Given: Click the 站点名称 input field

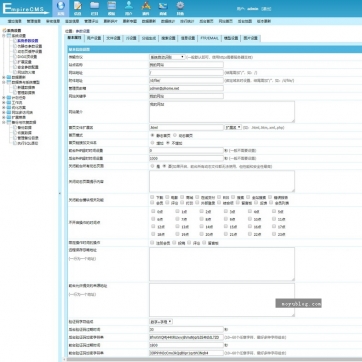Looking at the screenshot, I should [186, 65].
